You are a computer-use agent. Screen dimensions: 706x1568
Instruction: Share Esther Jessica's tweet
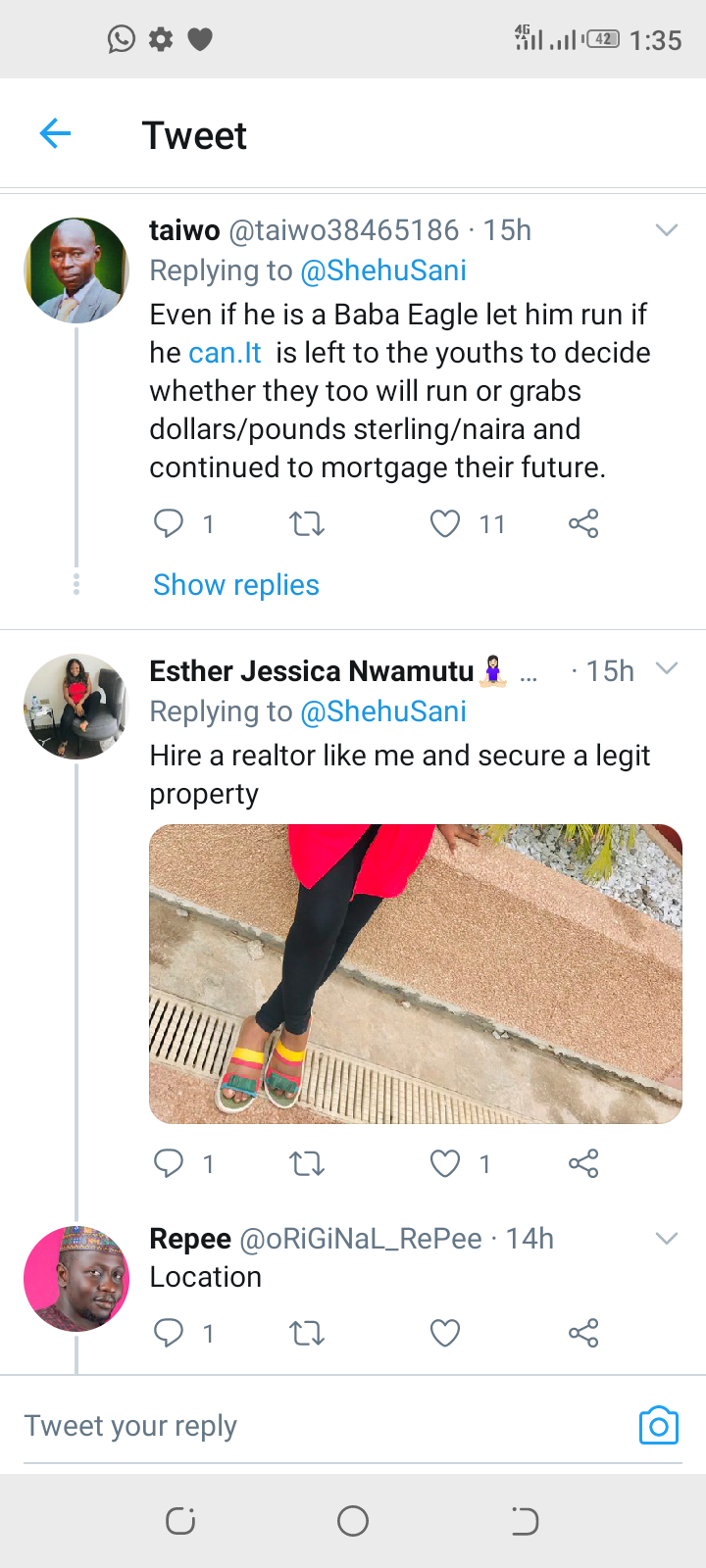click(x=583, y=1163)
